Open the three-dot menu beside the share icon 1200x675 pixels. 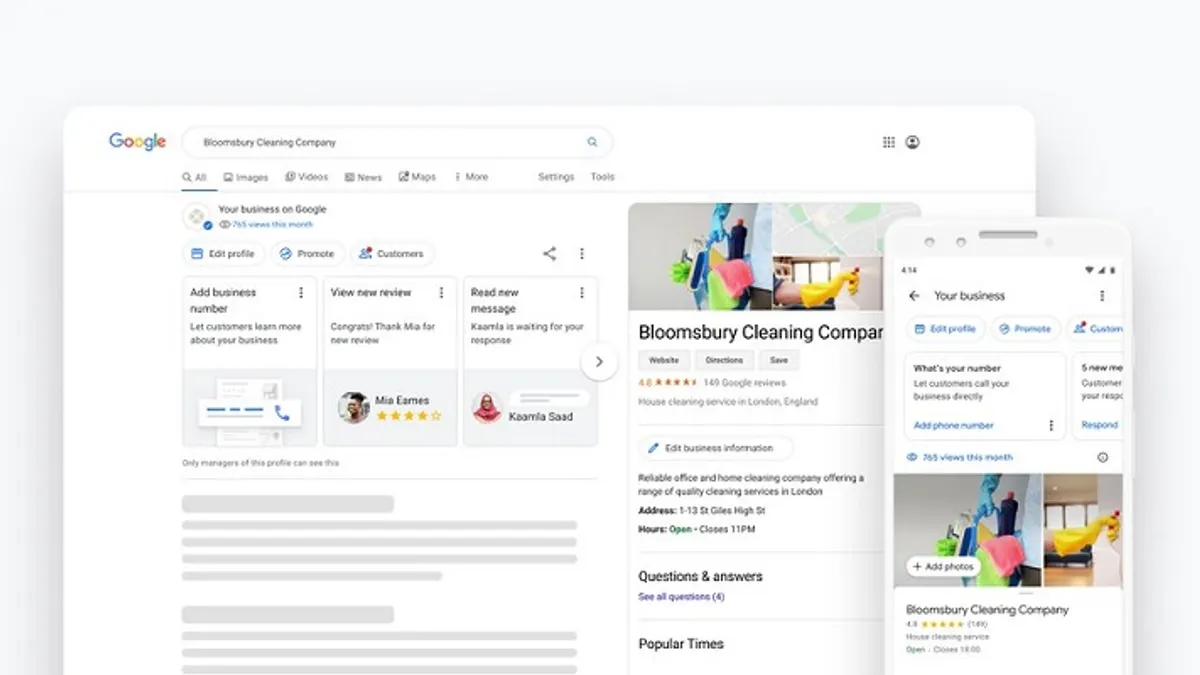point(581,254)
